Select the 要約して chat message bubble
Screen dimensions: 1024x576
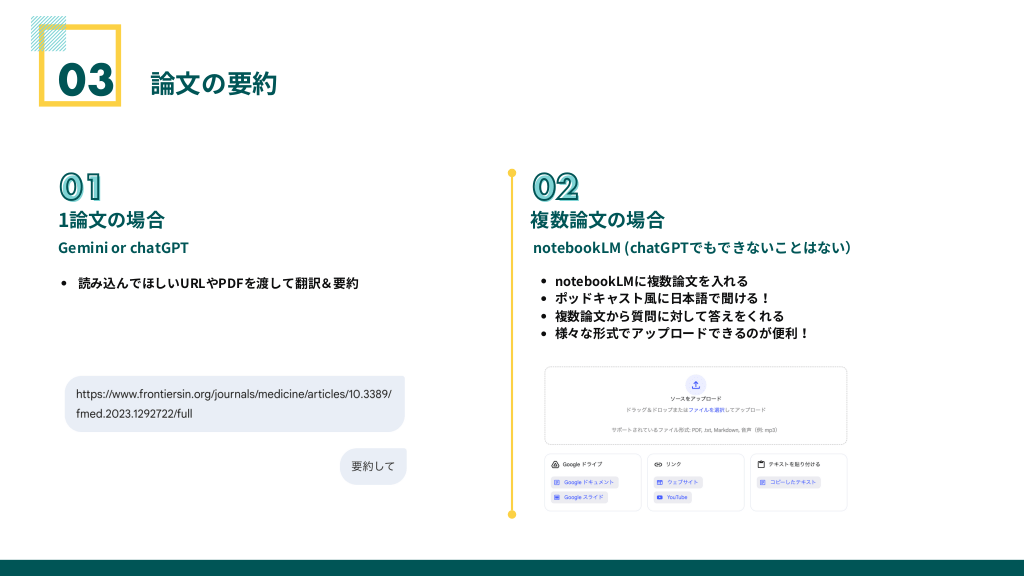[x=373, y=466]
